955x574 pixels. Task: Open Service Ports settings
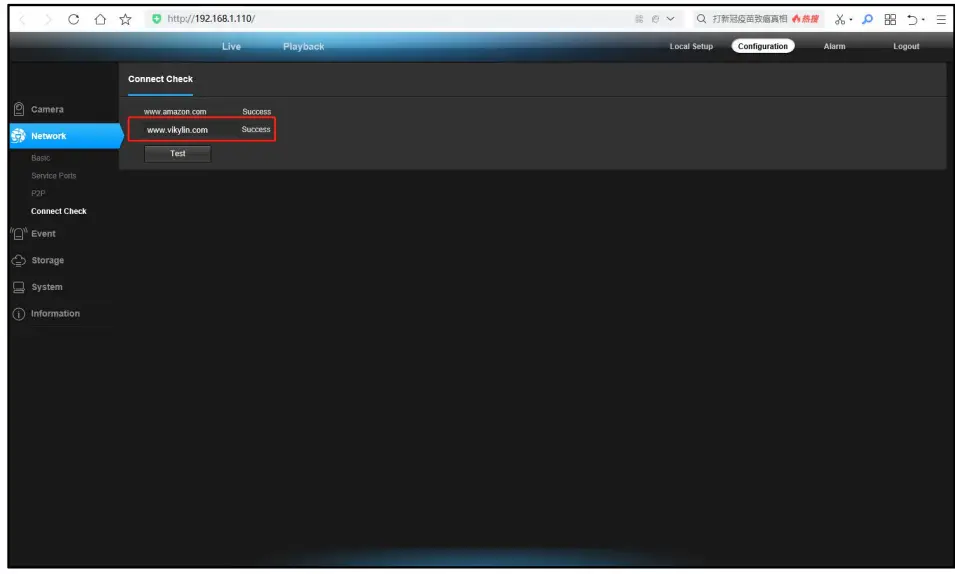click(54, 175)
